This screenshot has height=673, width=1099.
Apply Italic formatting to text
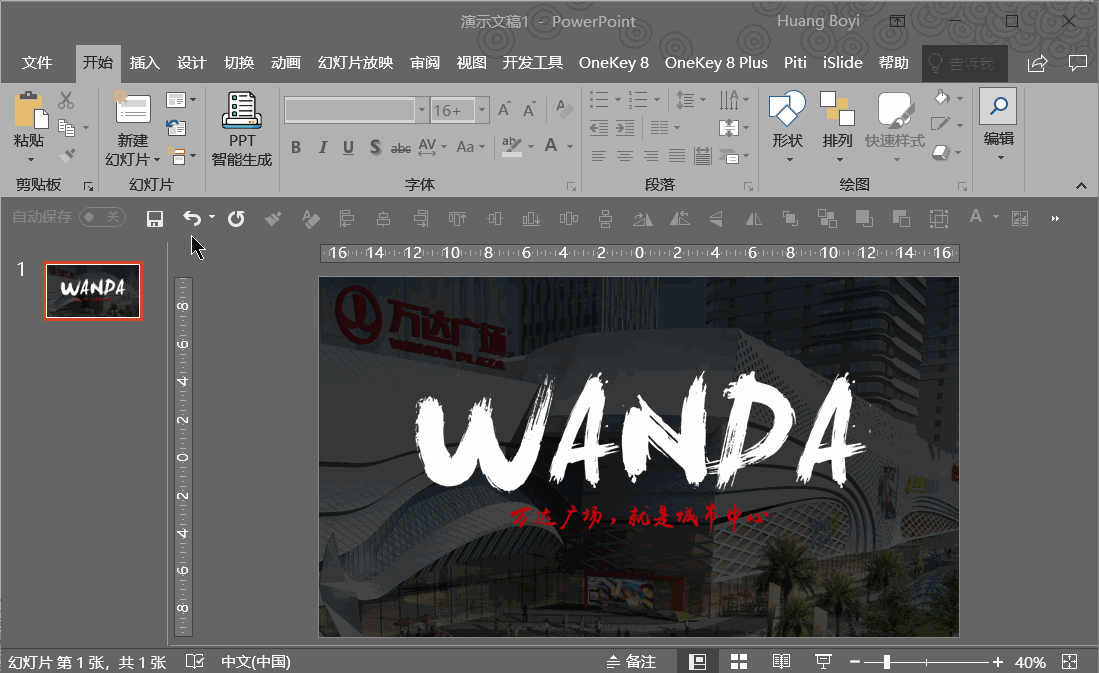point(322,146)
